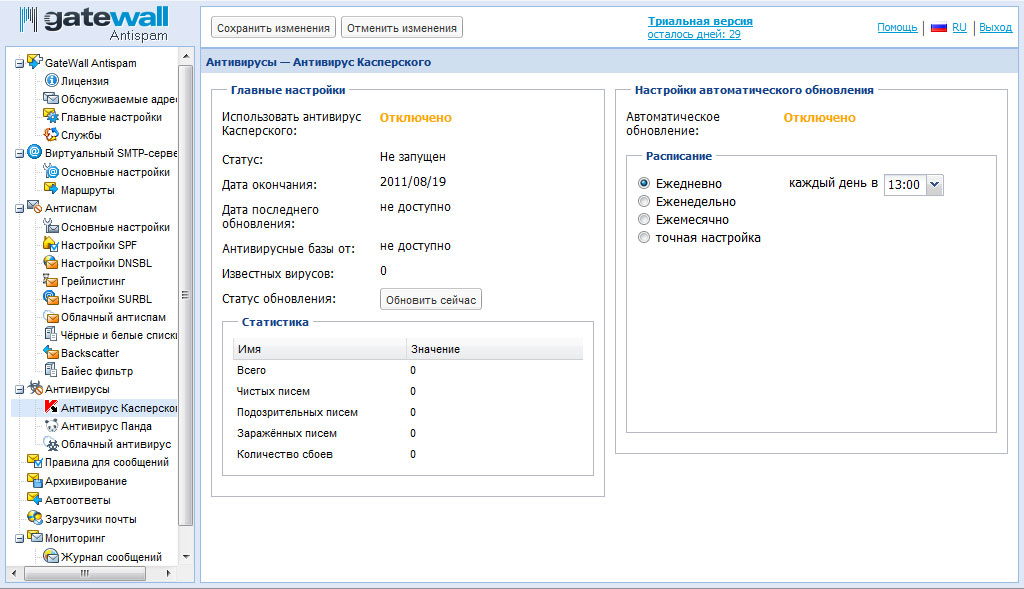This screenshot has height=589, width=1024.
Task: Select the Ежемесячно schedule option
Action: tap(644, 219)
